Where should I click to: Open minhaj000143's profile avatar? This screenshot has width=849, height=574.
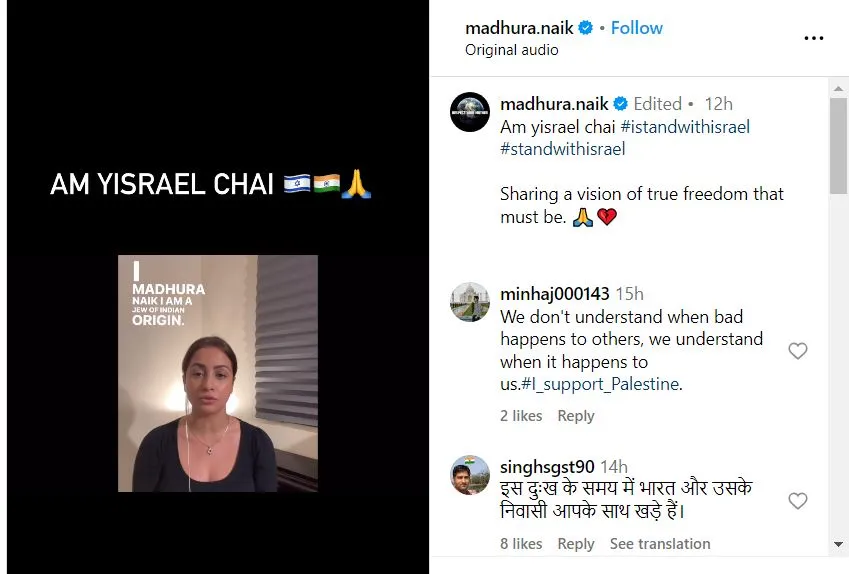tap(470, 302)
